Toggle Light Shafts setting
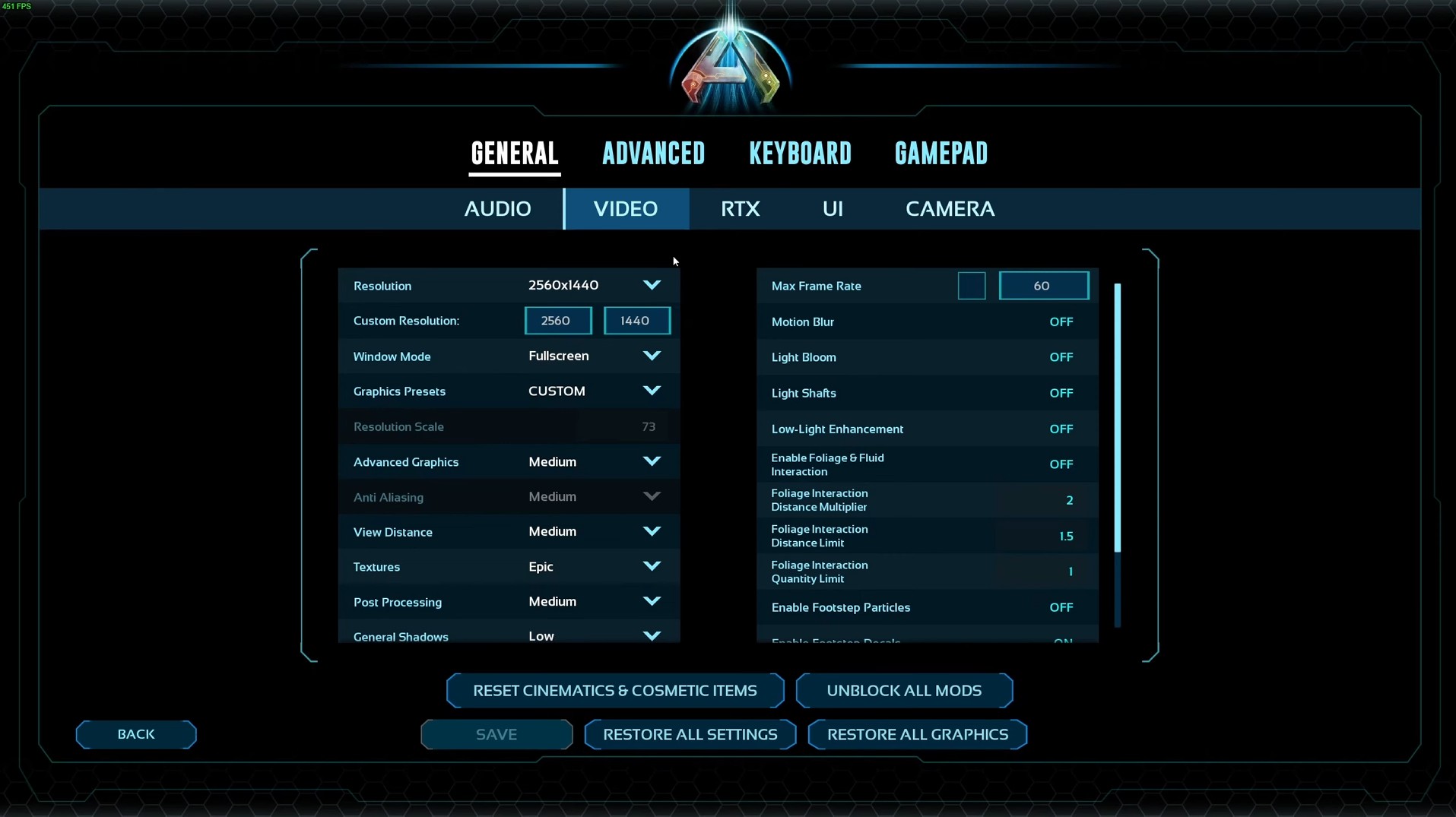Screen dimensions: 1456x817 pos(1061,393)
